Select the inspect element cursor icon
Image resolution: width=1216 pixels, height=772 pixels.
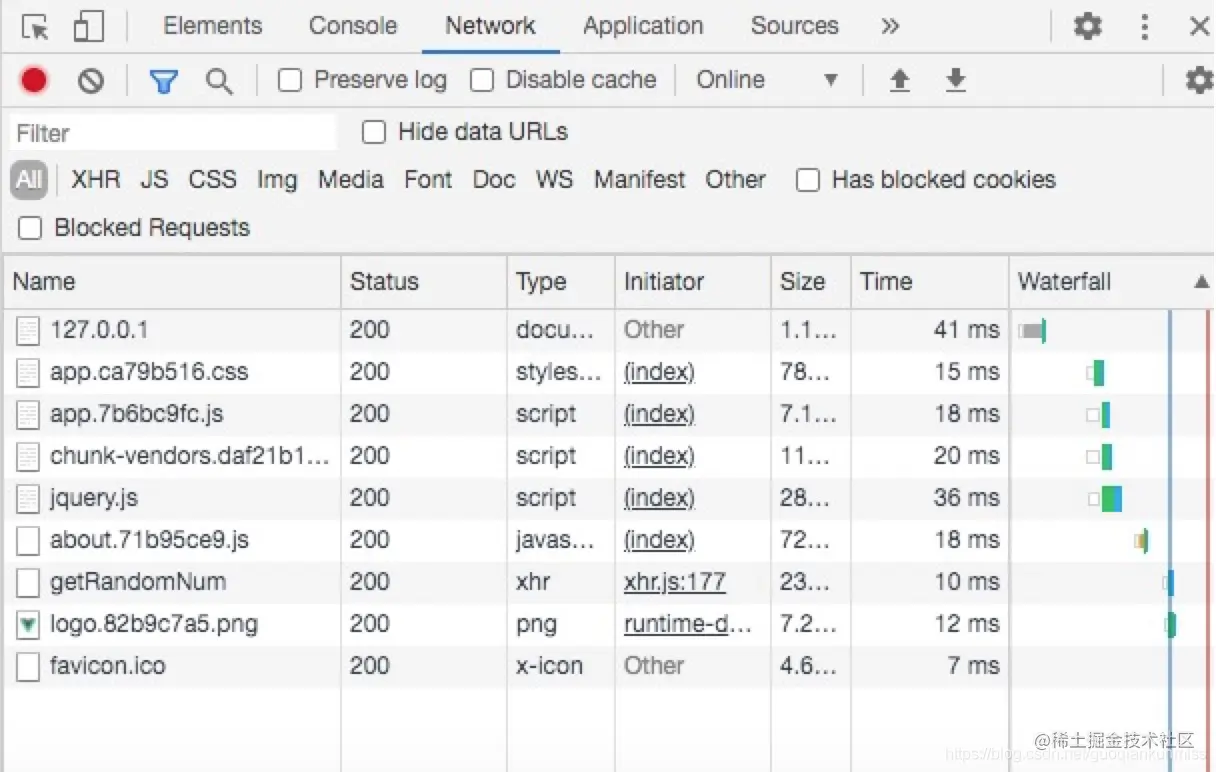click(33, 26)
